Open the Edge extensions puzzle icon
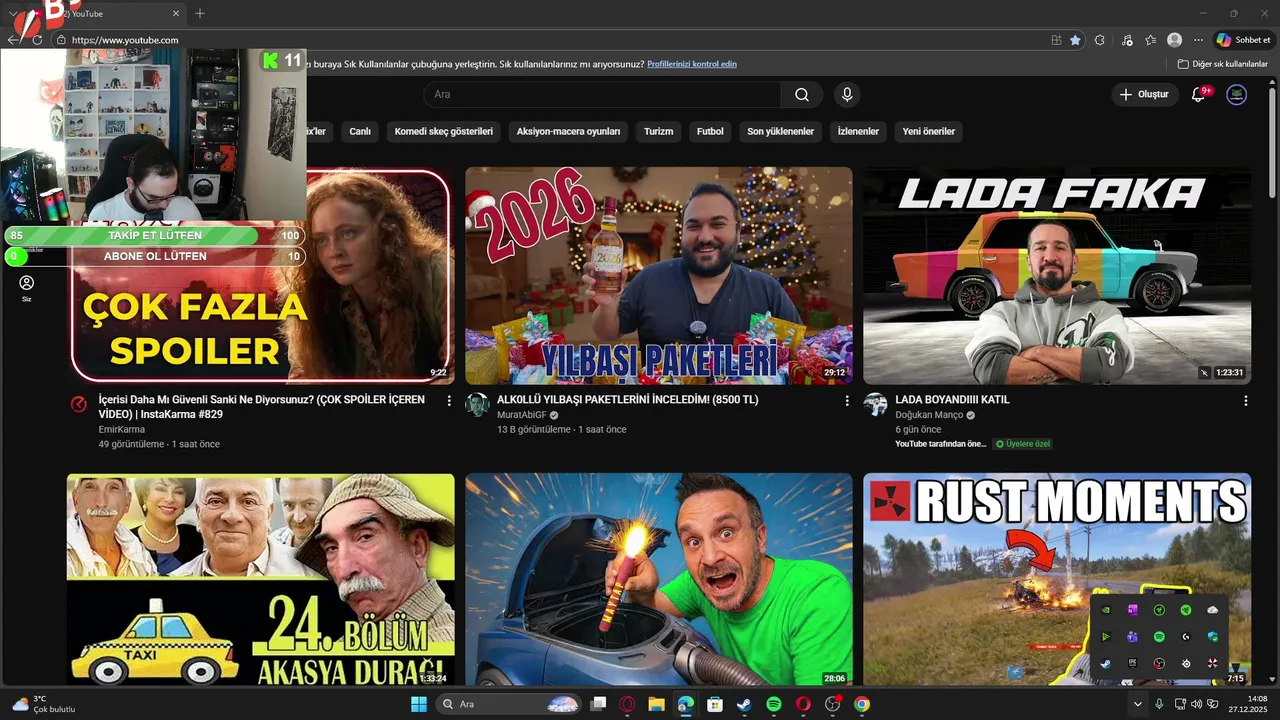 coord(1099,40)
